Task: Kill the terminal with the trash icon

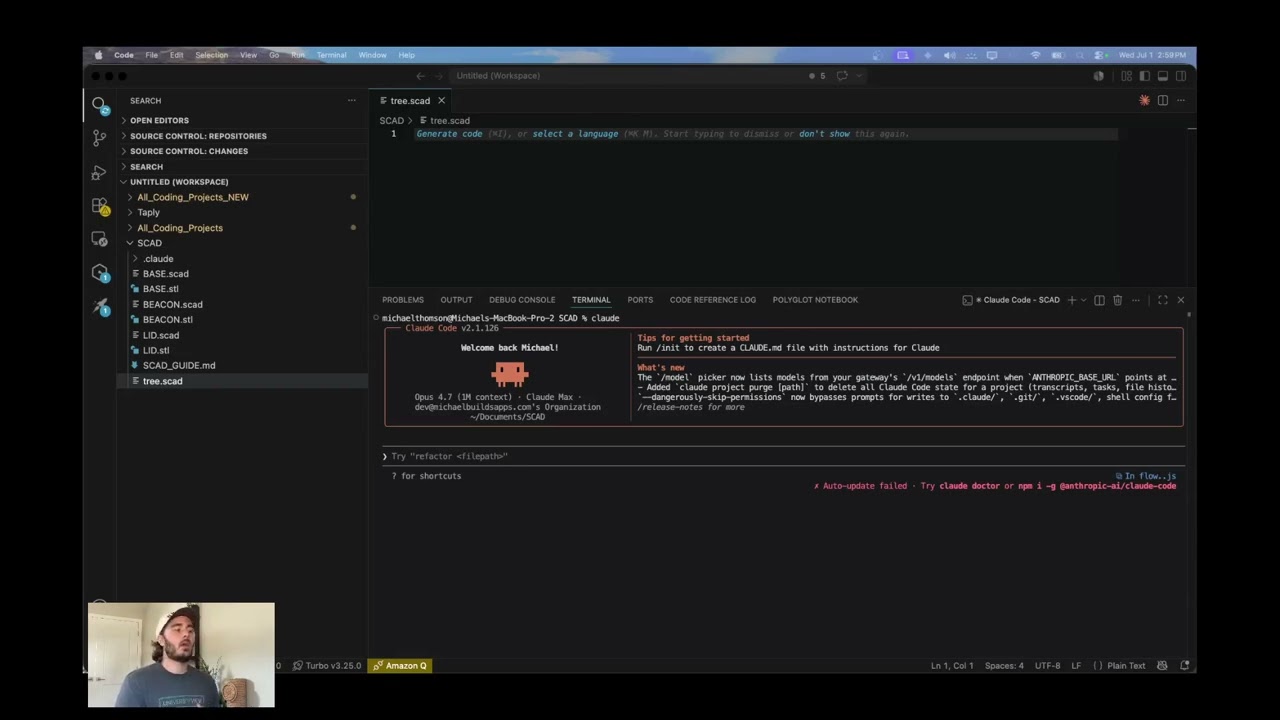Action: [x=1117, y=300]
